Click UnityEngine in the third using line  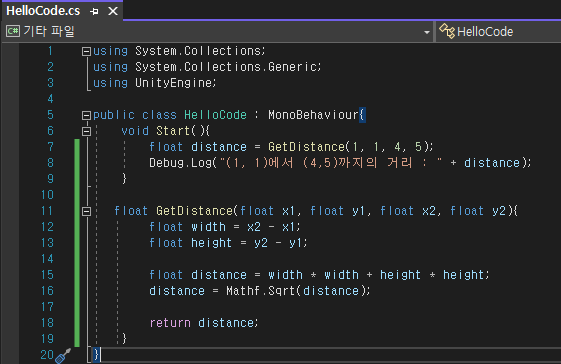coord(174,83)
